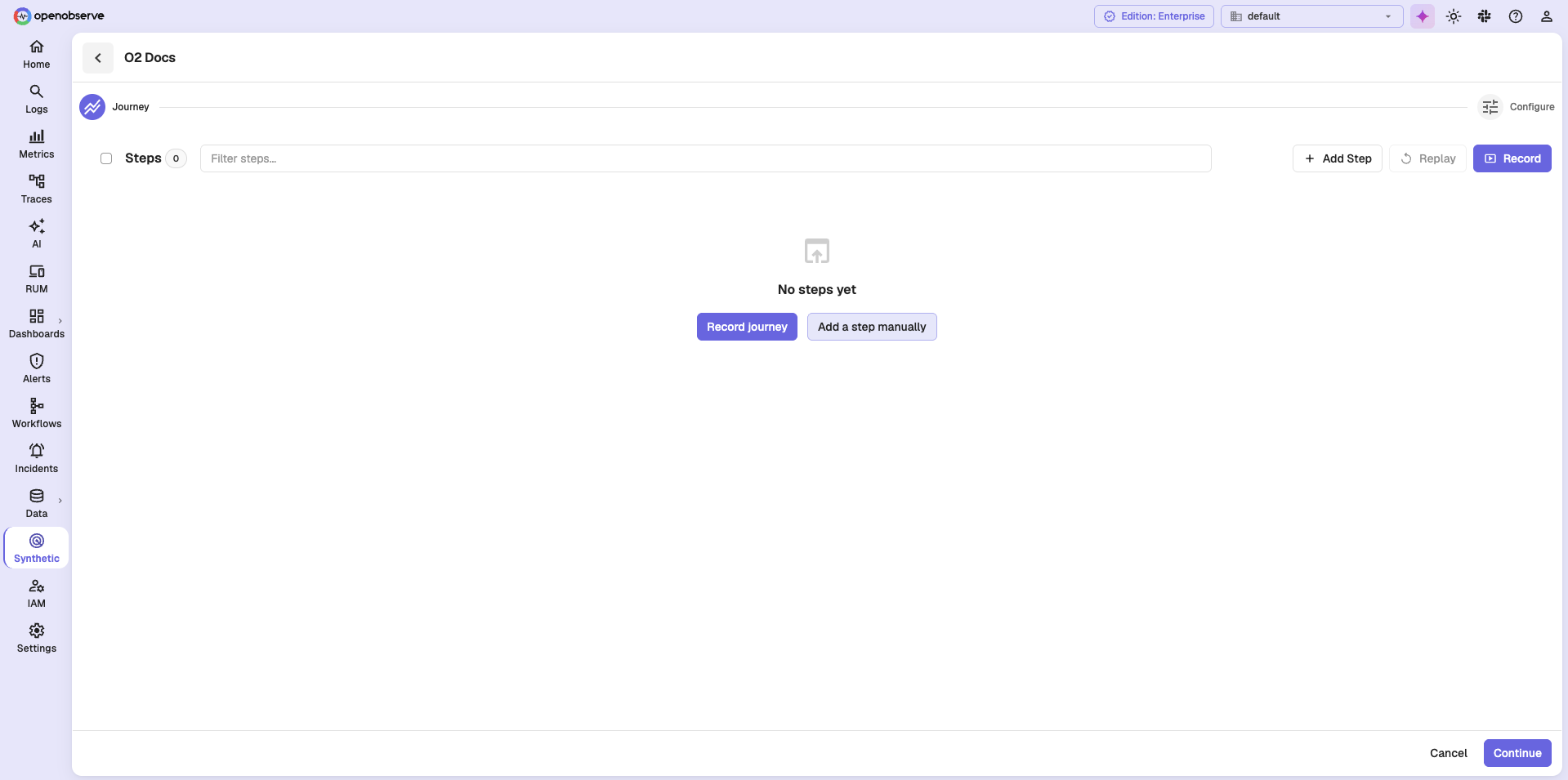This screenshot has height=780, width=1568.
Task: Expand the Dashboards submenu chevron
Action: [x=60, y=321]
